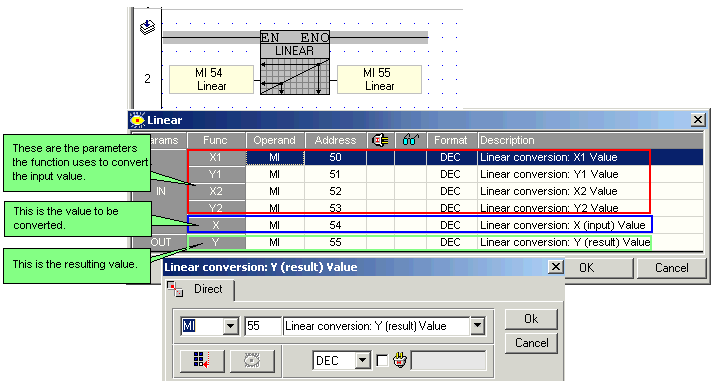Expand the Linear conversion description dropdown

(477, 326)
